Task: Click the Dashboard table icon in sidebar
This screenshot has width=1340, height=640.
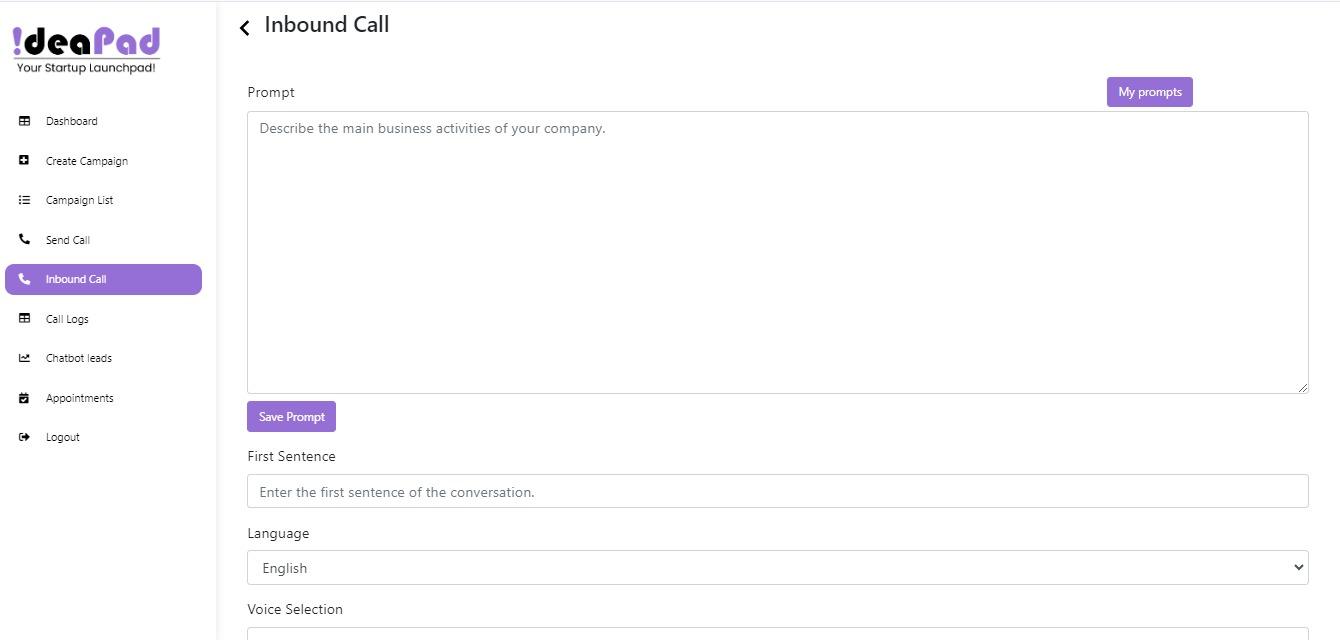Action: [25, 121]
